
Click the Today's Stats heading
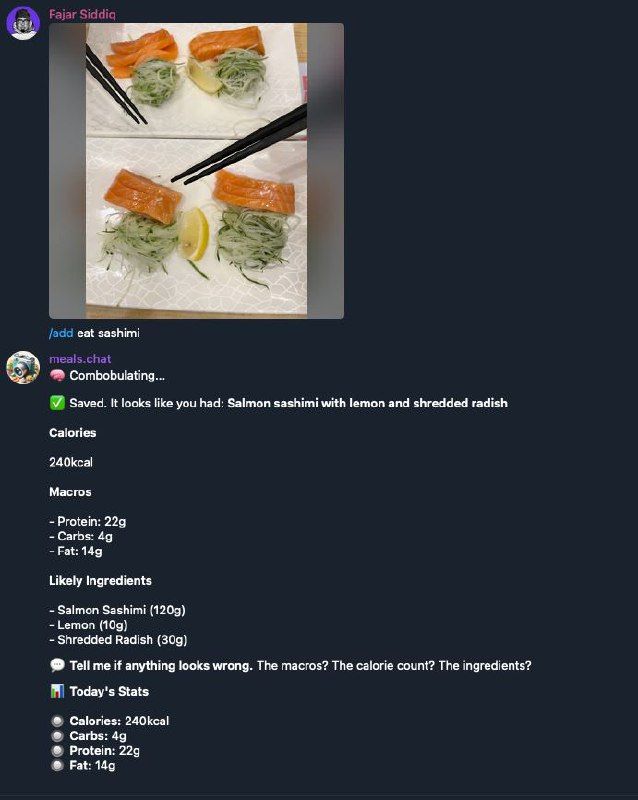(109, 691)
